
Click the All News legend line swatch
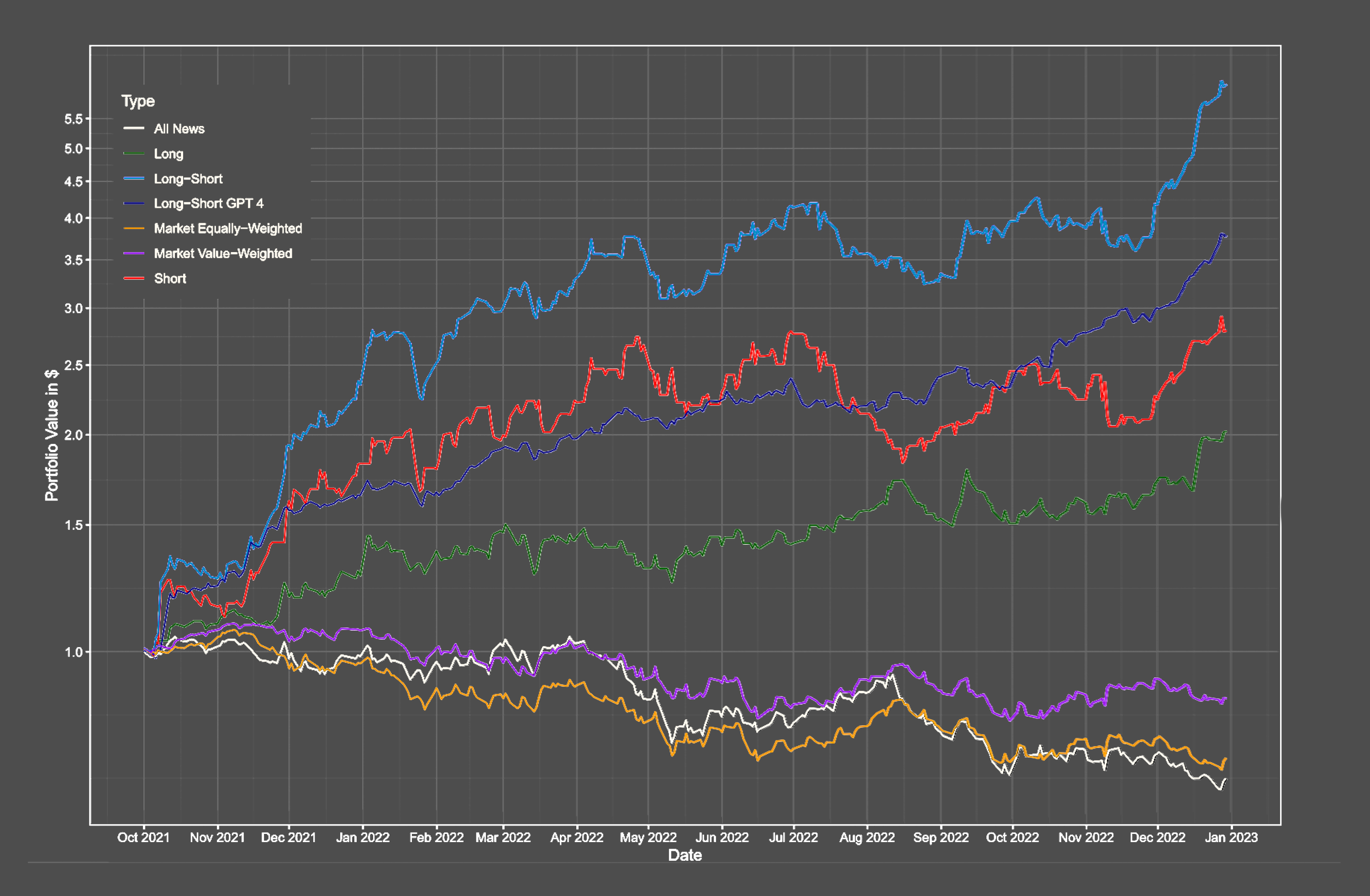coord(133,128)
